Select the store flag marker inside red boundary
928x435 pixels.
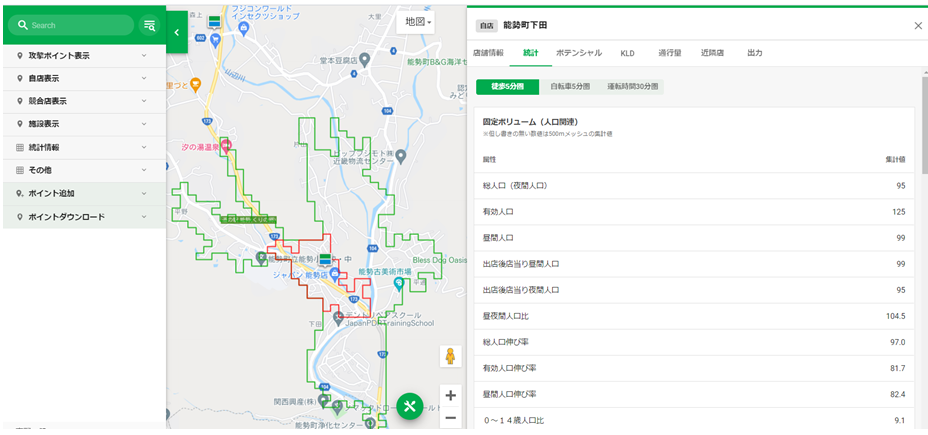tap(325, 259)
